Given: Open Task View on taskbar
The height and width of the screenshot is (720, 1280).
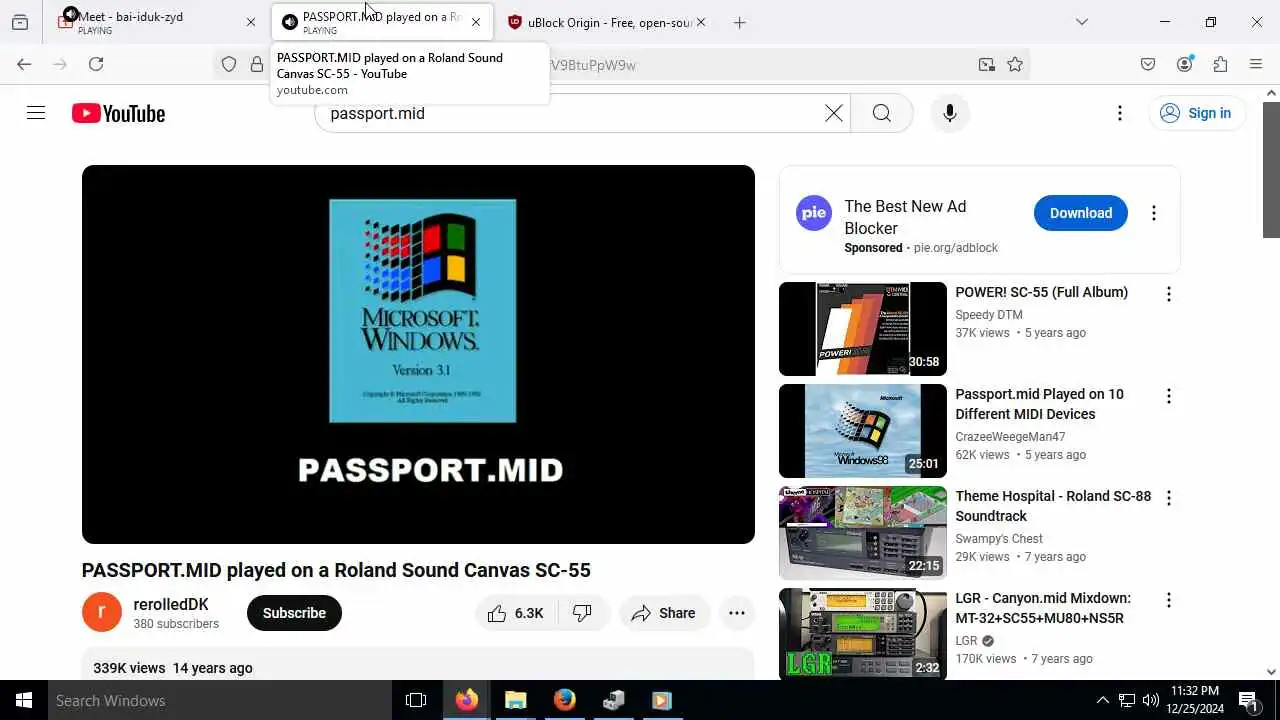Looking at the screenshot, I should tap(416, 700).
